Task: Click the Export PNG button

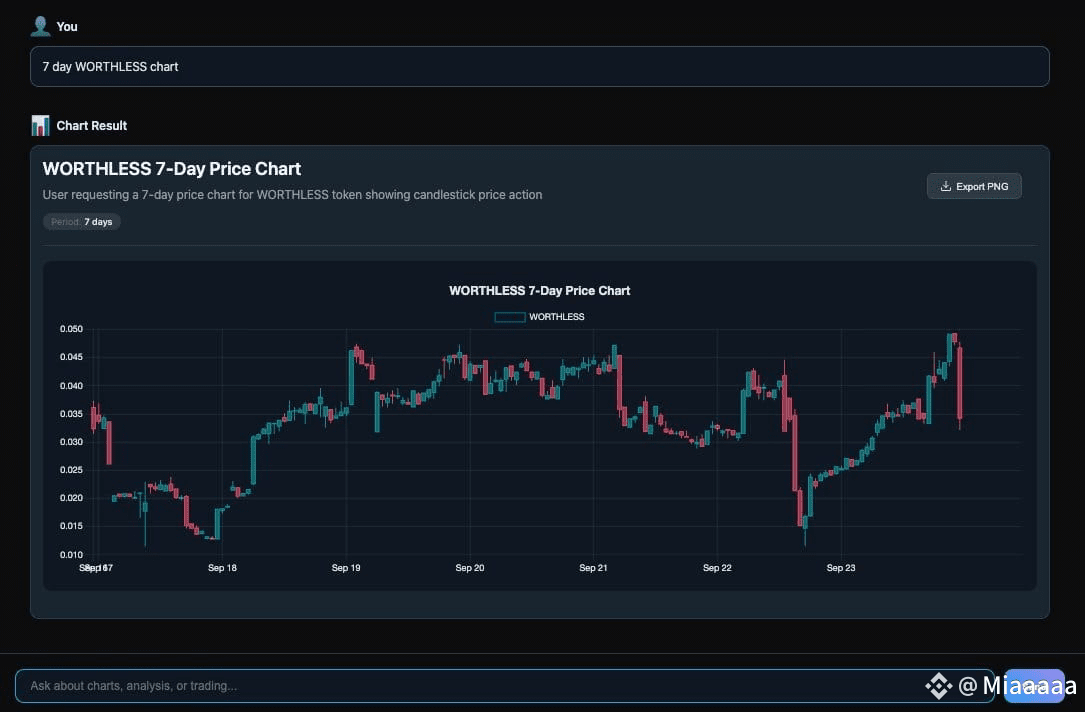Action: pyautogui.click(x=974, y=186)
